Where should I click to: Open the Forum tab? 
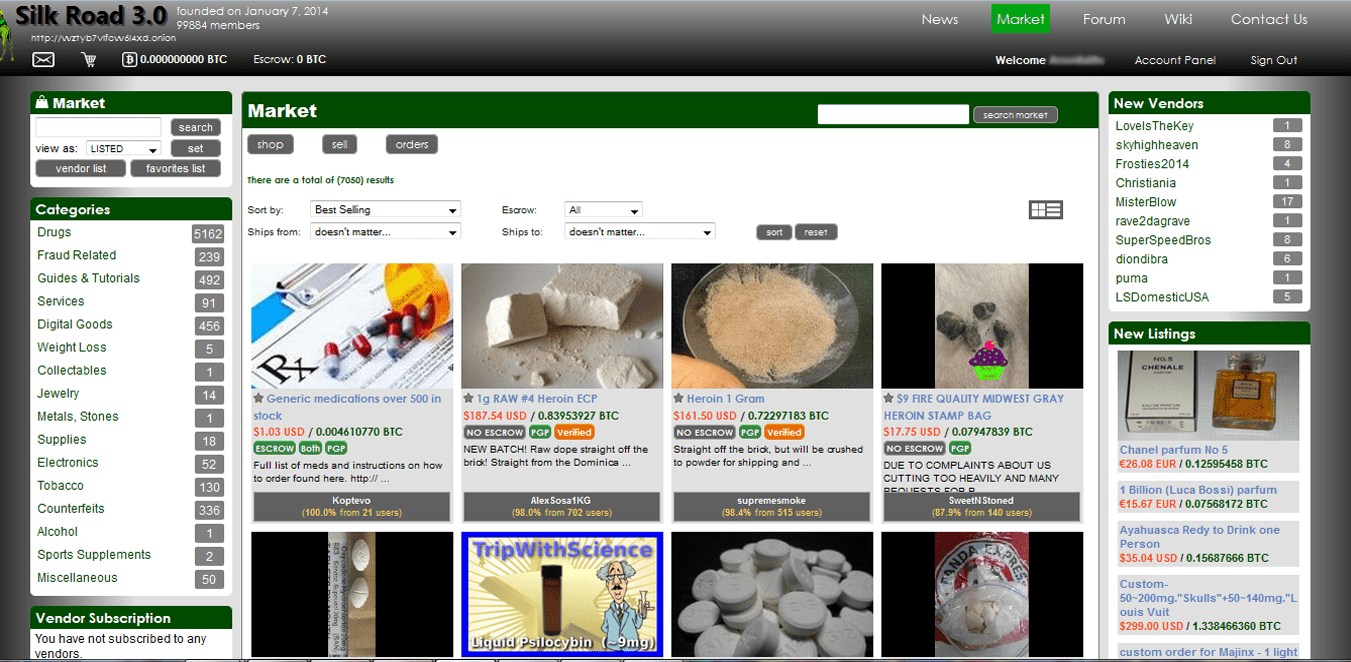point(1104,19)
